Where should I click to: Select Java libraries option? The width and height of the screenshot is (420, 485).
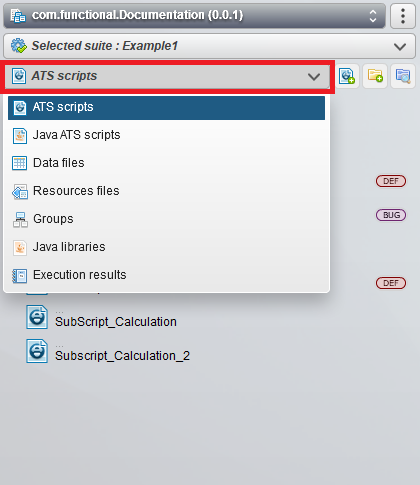pyautogui.click(x=166, y=247)
